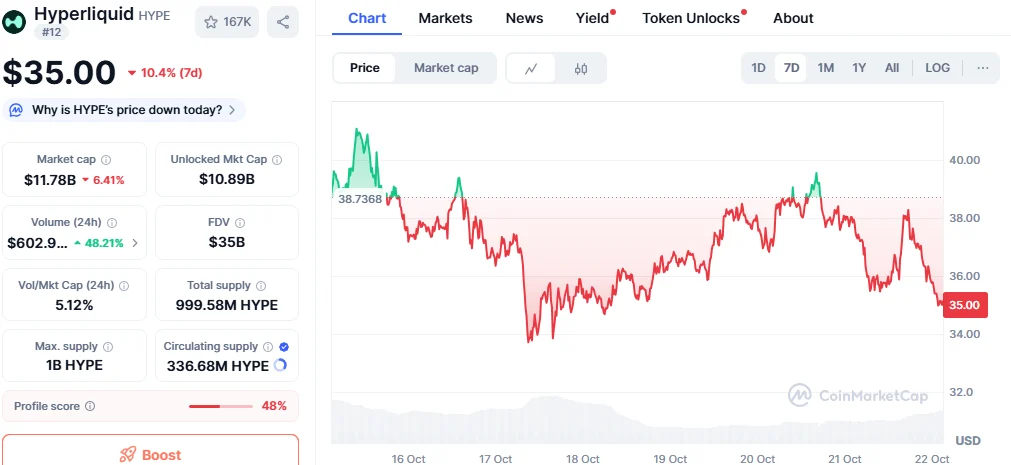The height and width of the screenshot is (465, 1011).
Task: Open the Markets tab
Action: pos(445,18)
